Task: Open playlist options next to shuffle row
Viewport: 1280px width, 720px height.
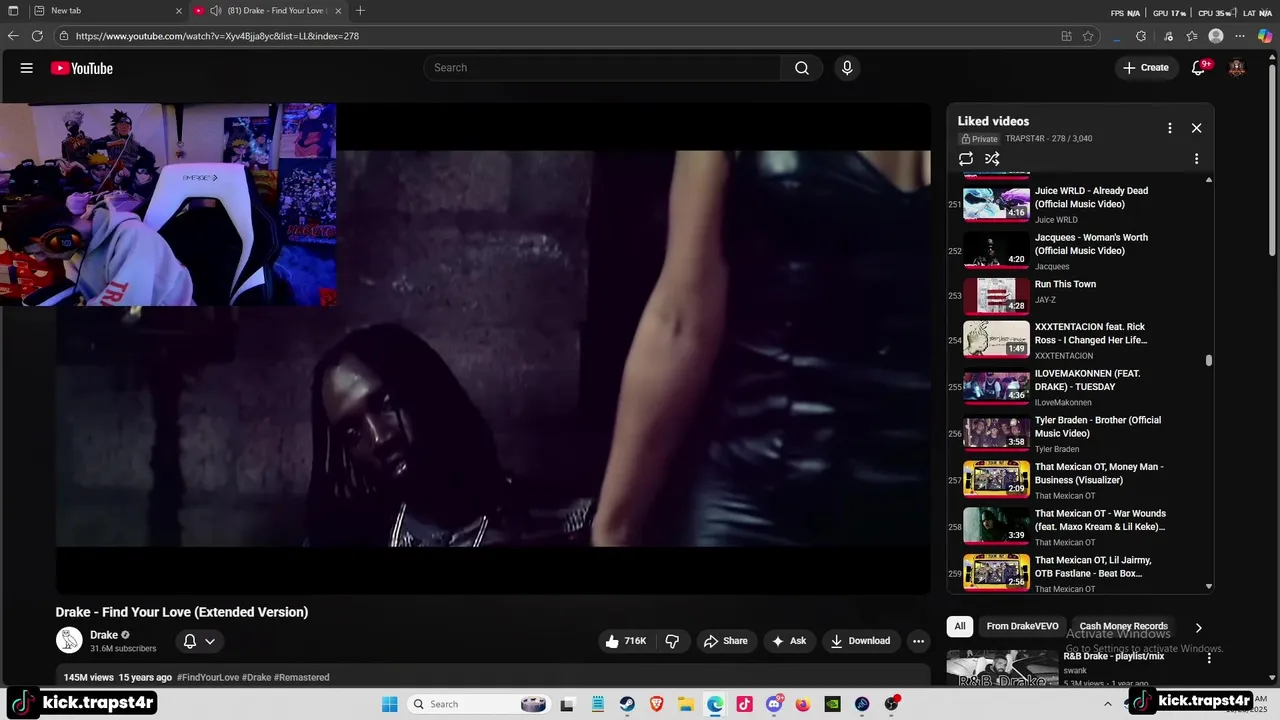Action: 1196,159
